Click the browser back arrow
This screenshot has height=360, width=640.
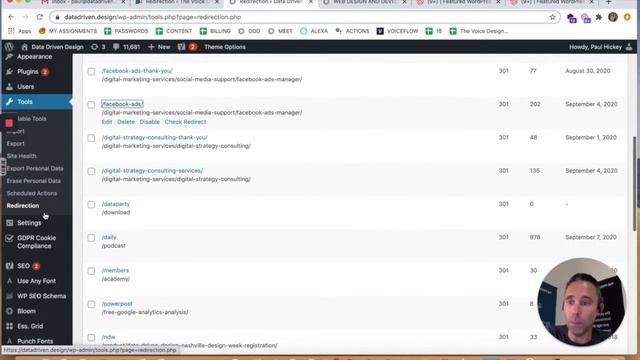coord(11,17)
